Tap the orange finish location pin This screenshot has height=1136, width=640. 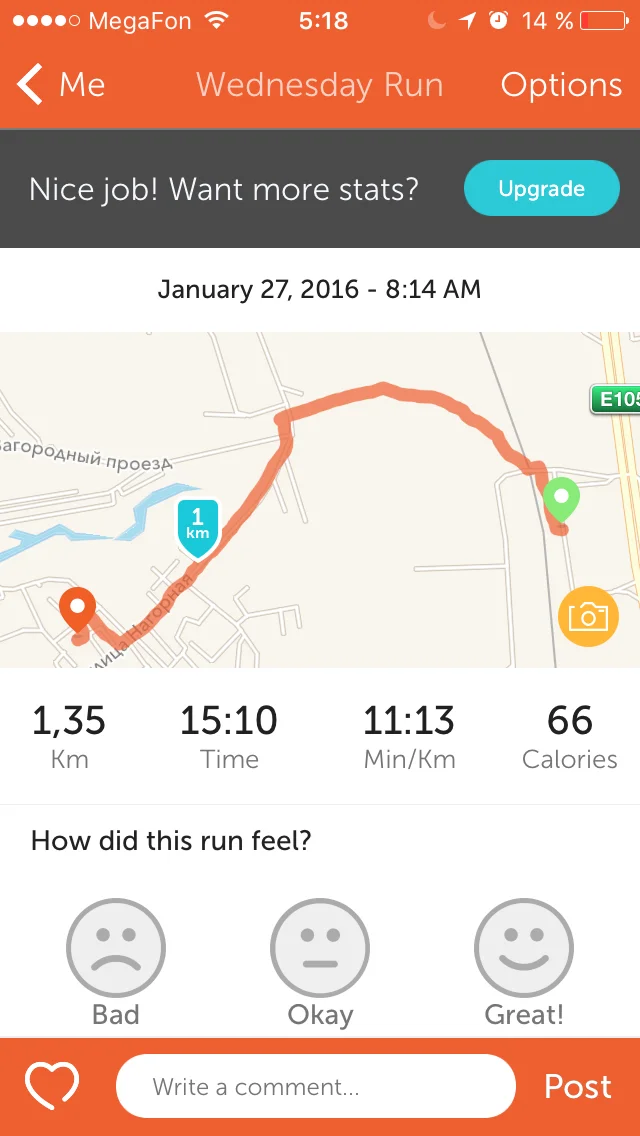pyautogui.click(x=77, y=609)
